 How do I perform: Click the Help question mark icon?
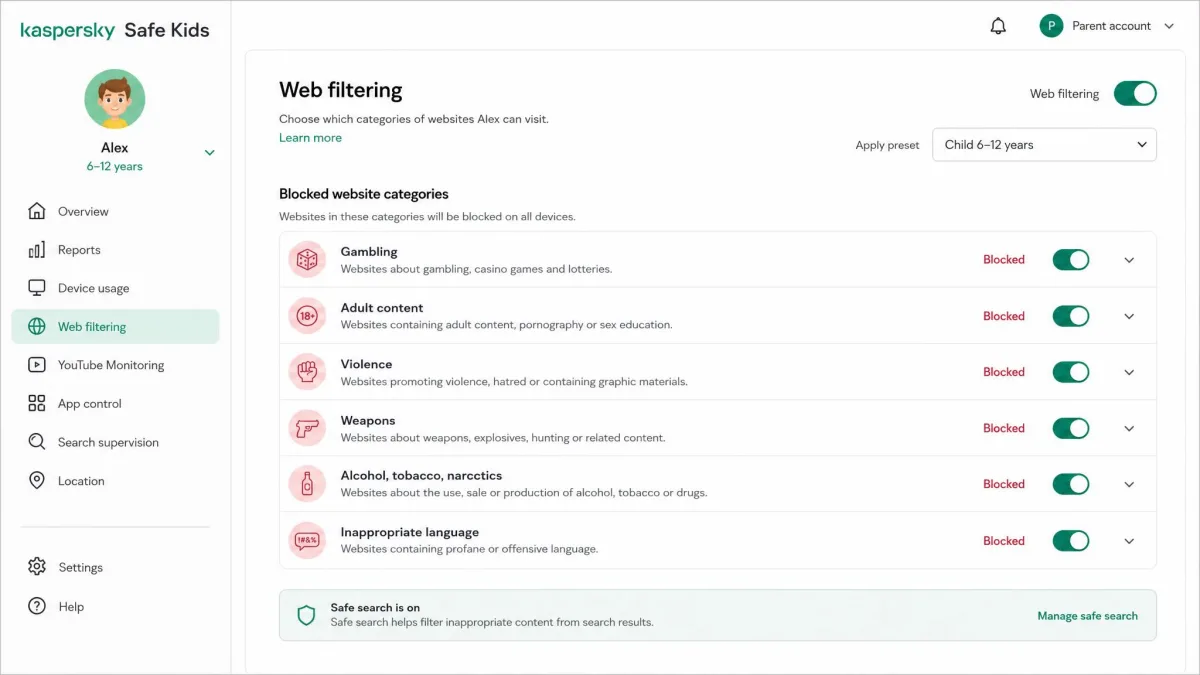[37, 606]
